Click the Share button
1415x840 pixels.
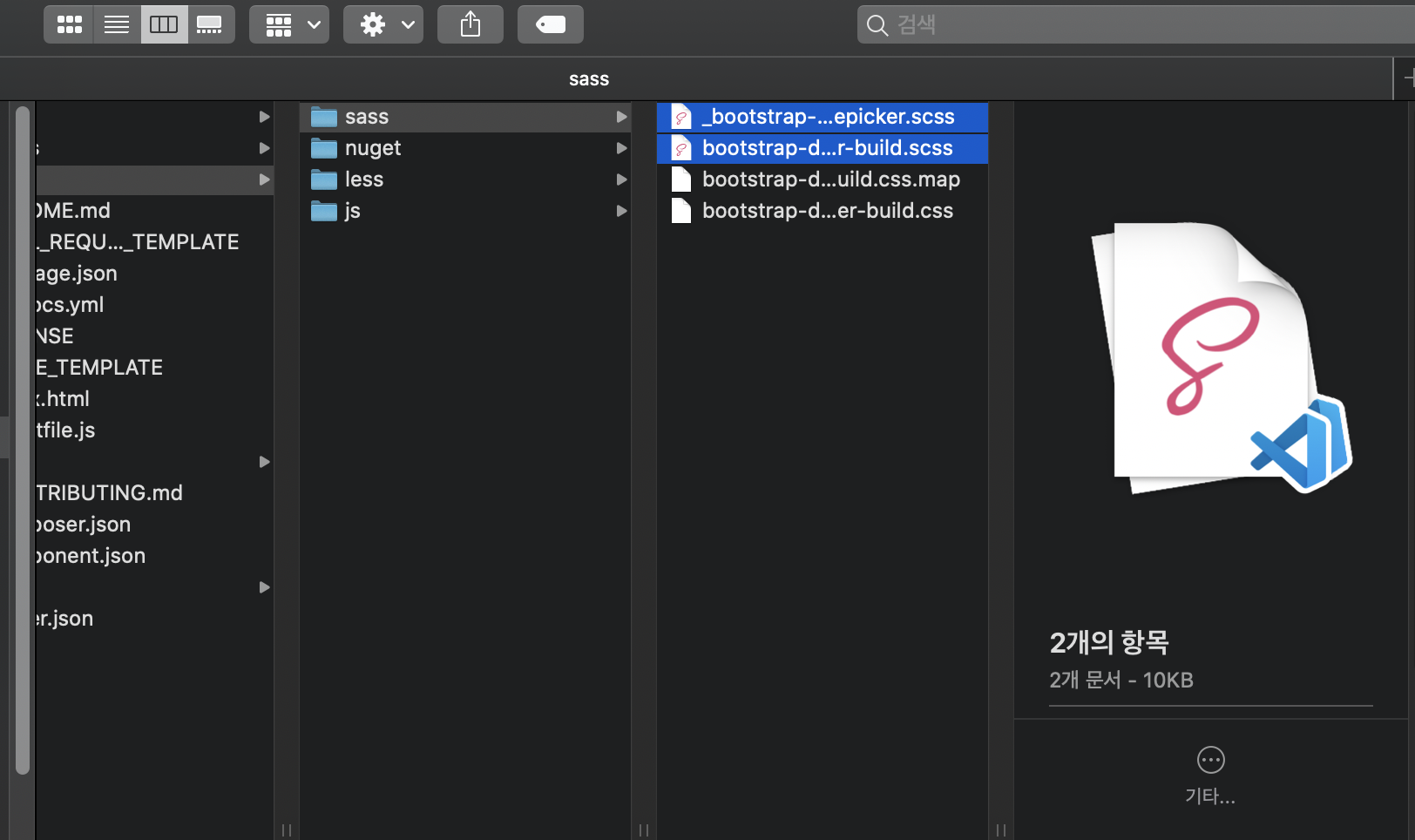coord(471,24)
